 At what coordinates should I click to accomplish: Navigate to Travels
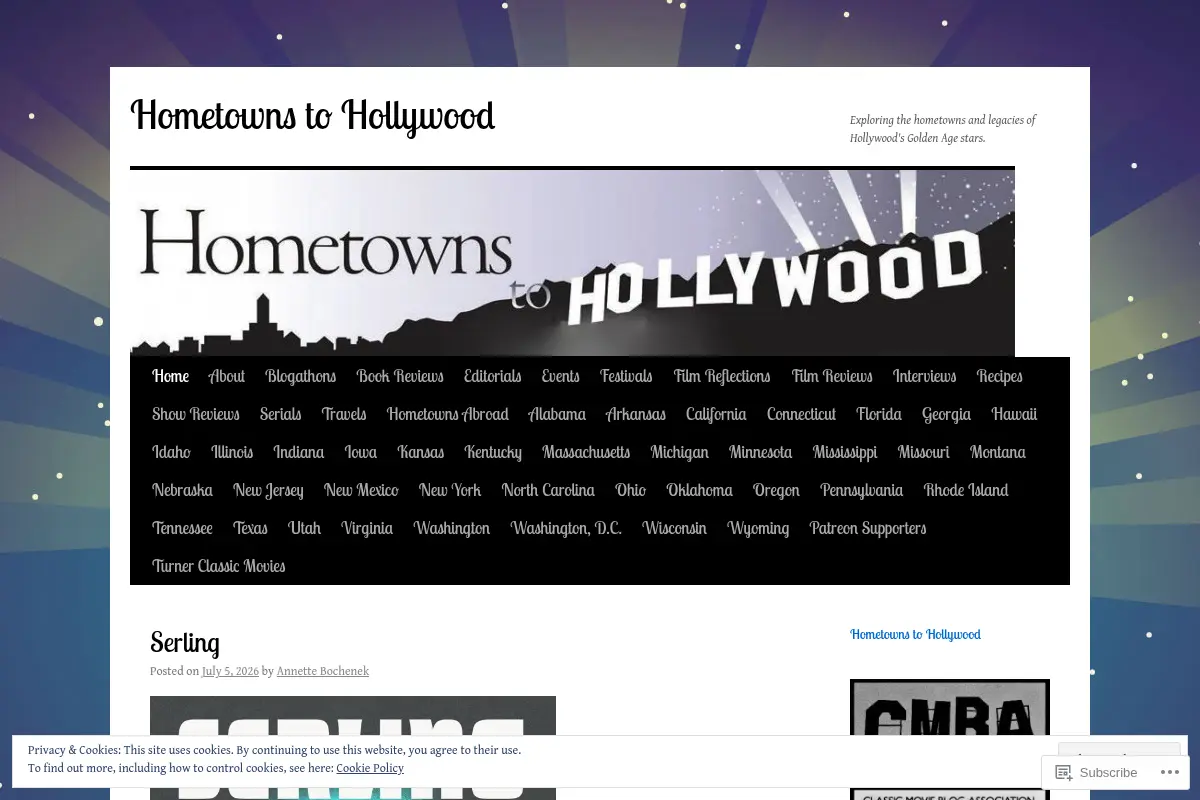point(344,414)
